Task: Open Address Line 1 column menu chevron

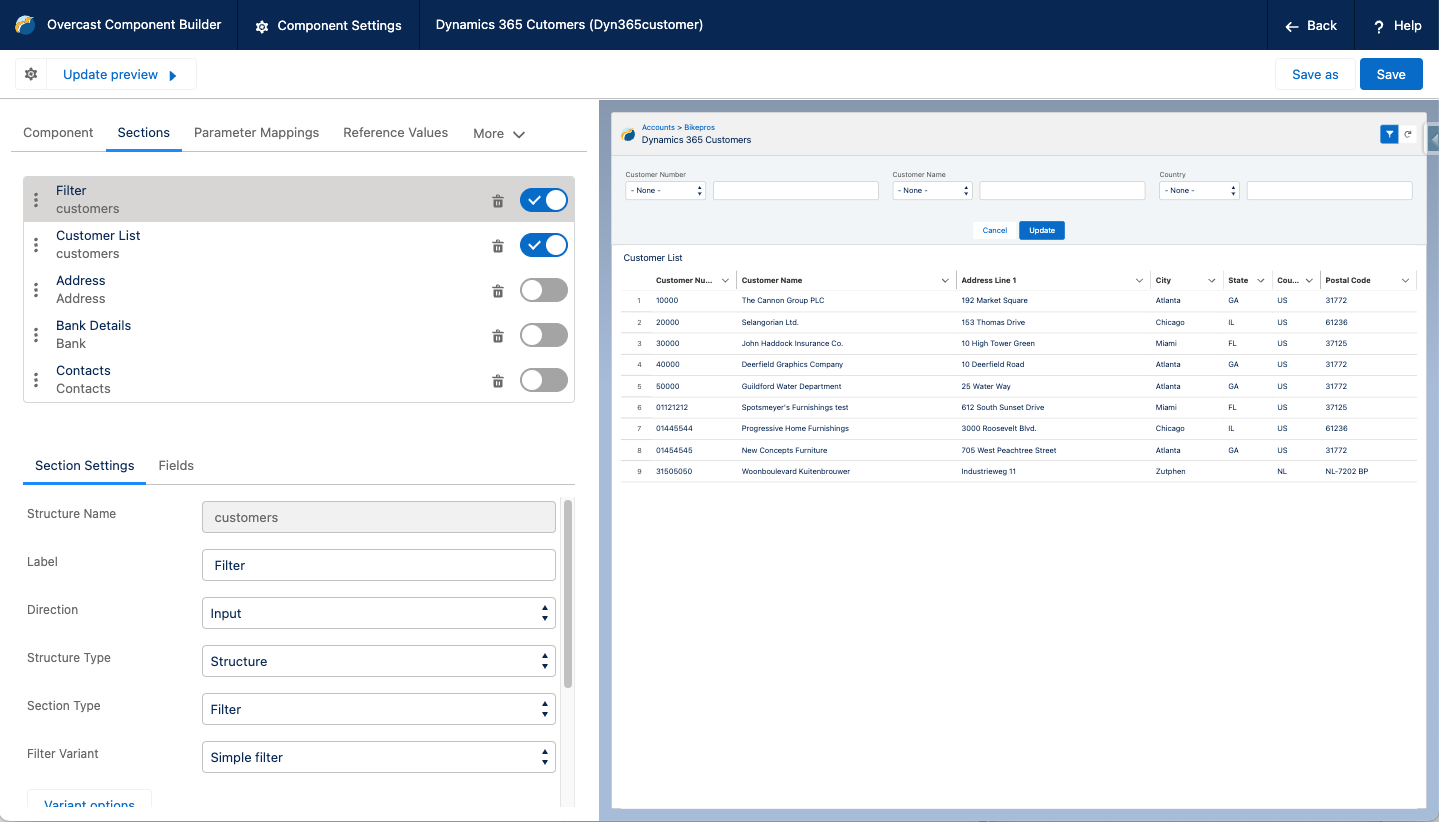Action: pyautogui.click(x=1140, y=281)
